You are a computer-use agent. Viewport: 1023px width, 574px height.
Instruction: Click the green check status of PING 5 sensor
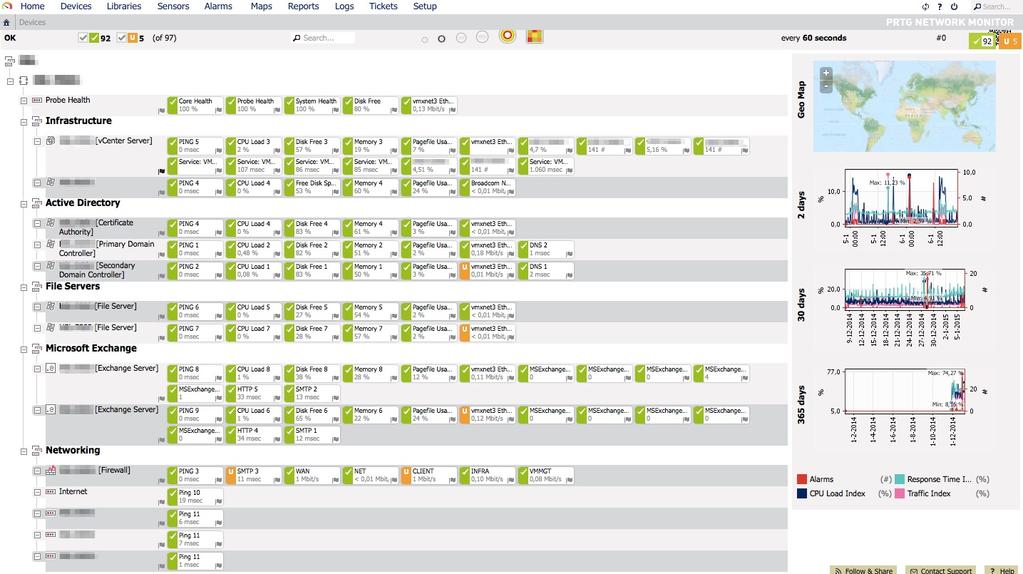[172, 145]
